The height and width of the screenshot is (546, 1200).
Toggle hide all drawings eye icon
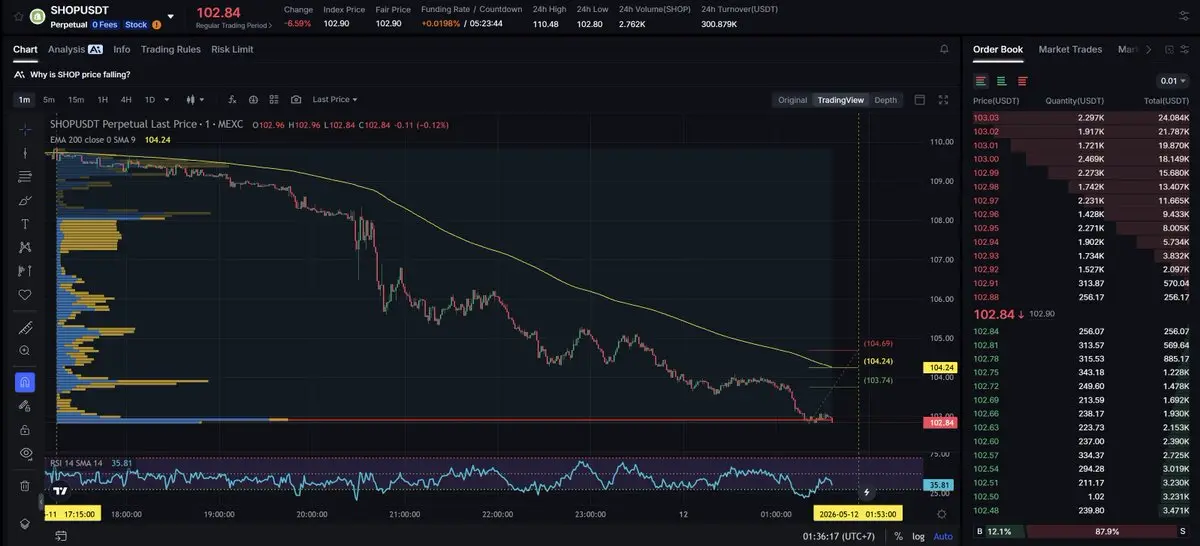click(x=25, y=453)
